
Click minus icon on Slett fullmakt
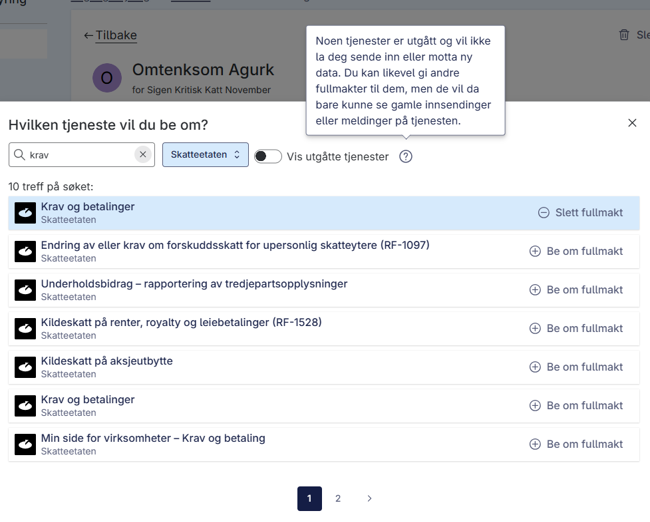[x=543, y=213]
